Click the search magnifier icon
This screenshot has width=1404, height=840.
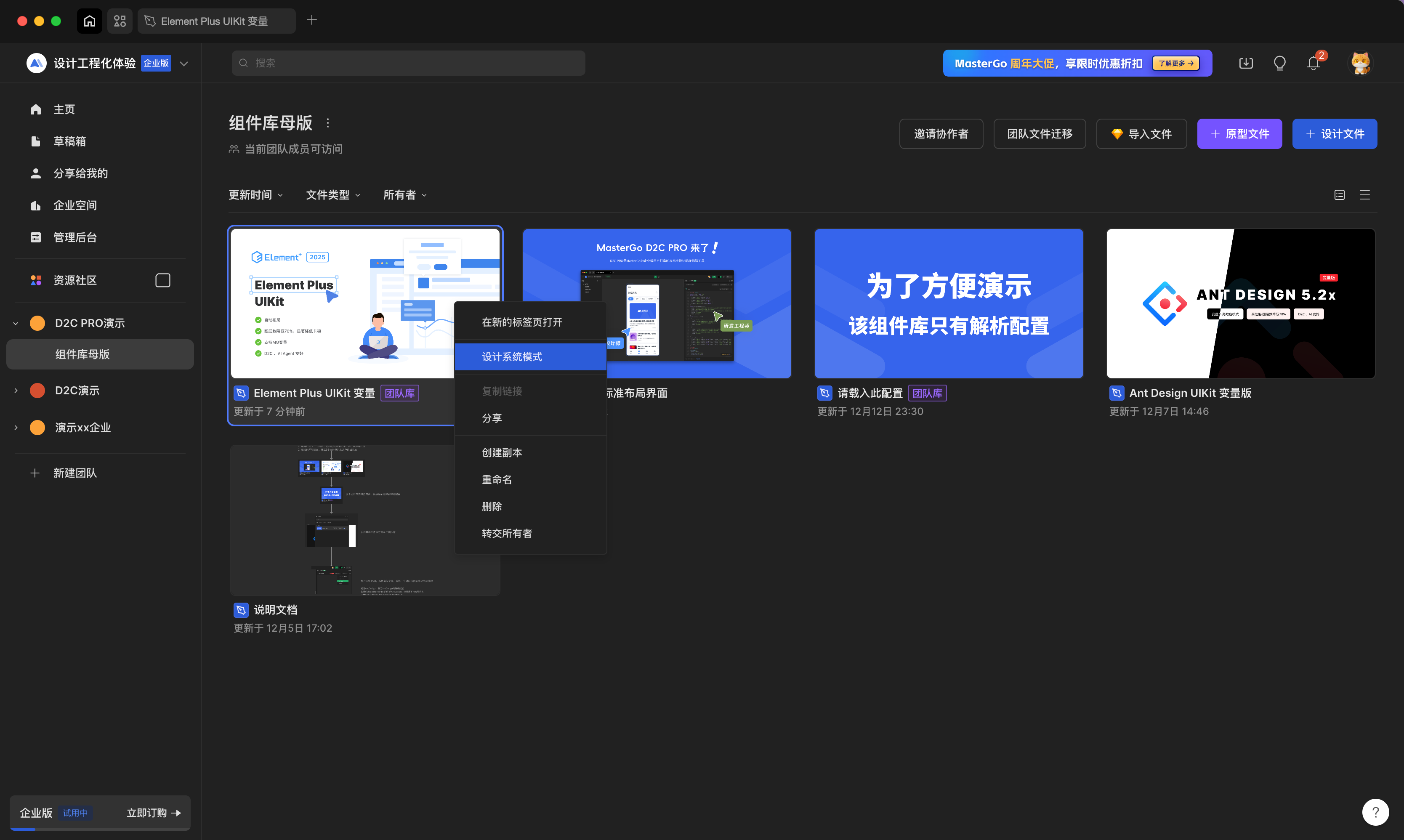click(243, 63)
